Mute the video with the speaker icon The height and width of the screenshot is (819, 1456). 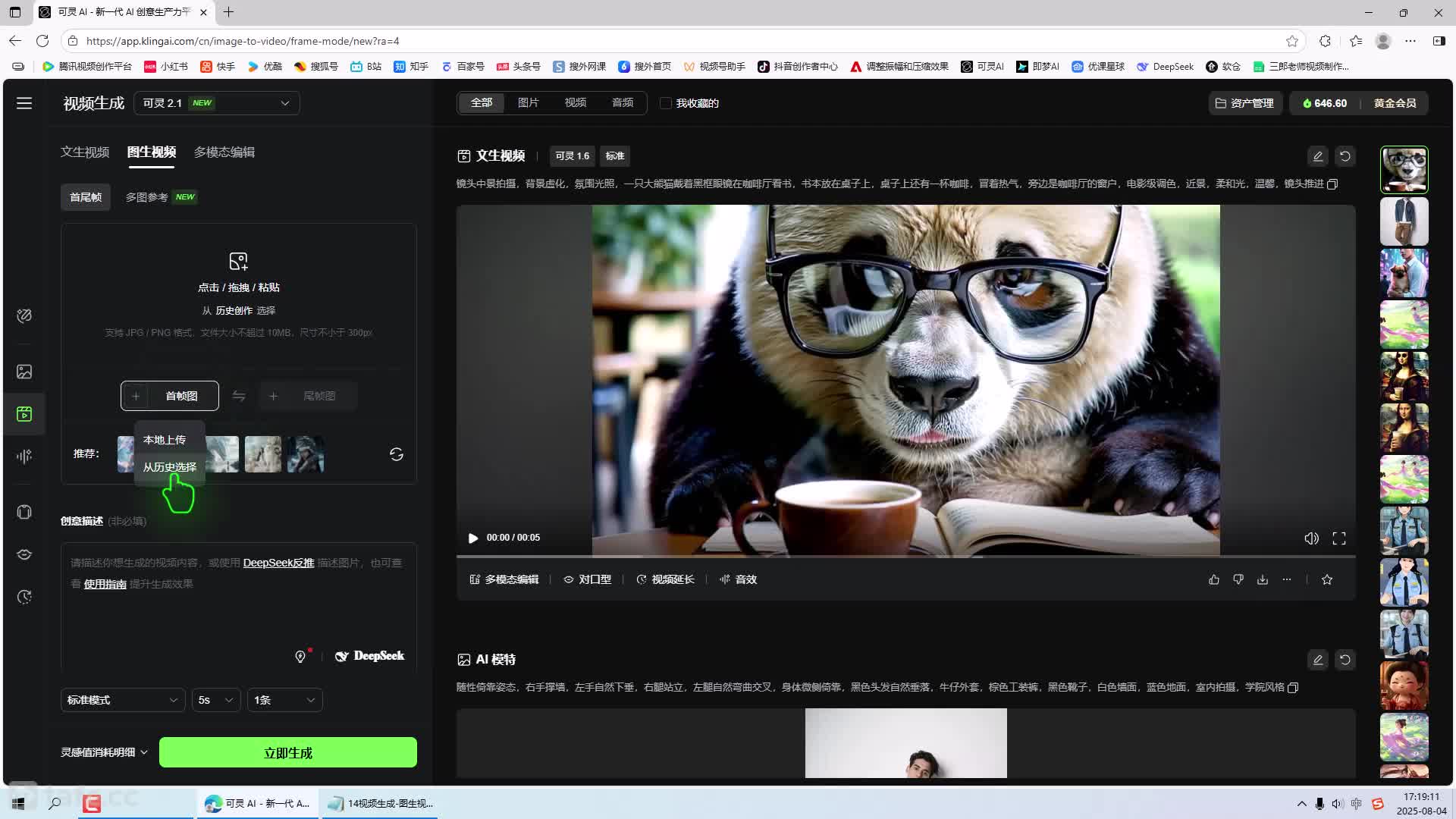1311,538
